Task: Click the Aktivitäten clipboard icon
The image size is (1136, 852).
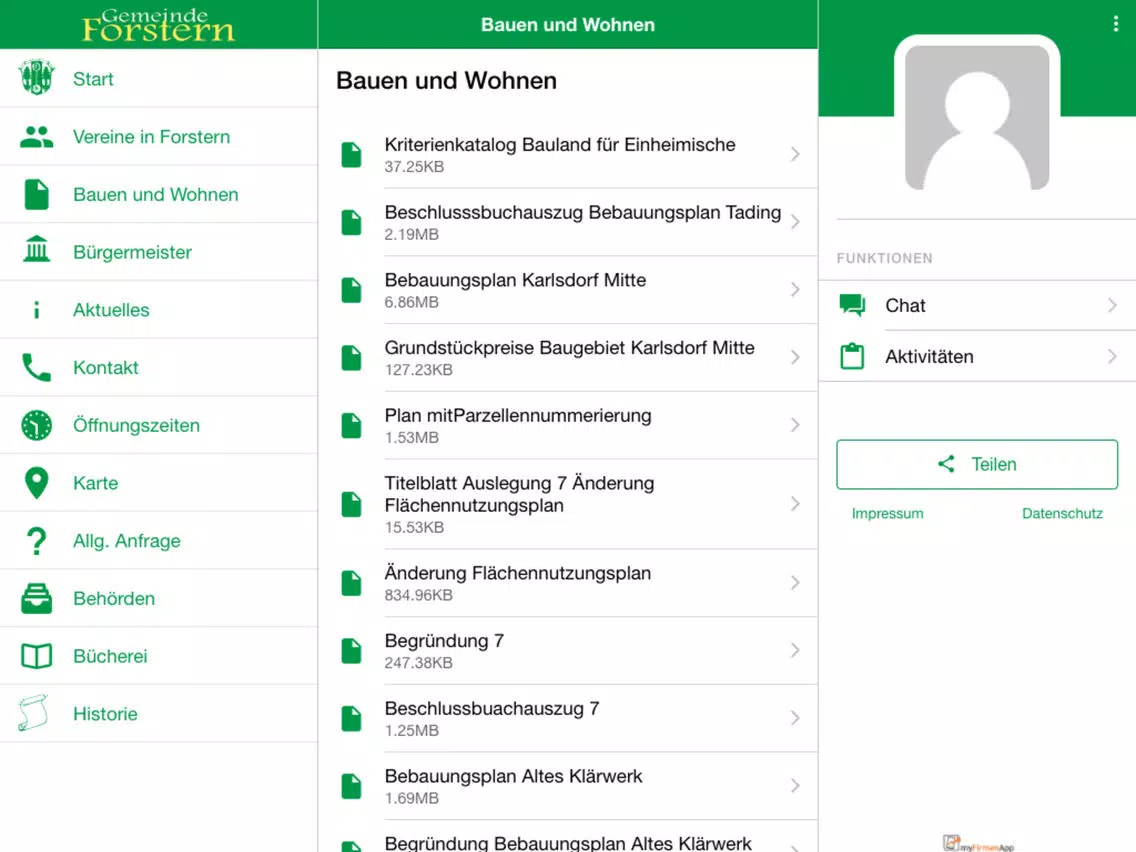Action: pos(852,356)
